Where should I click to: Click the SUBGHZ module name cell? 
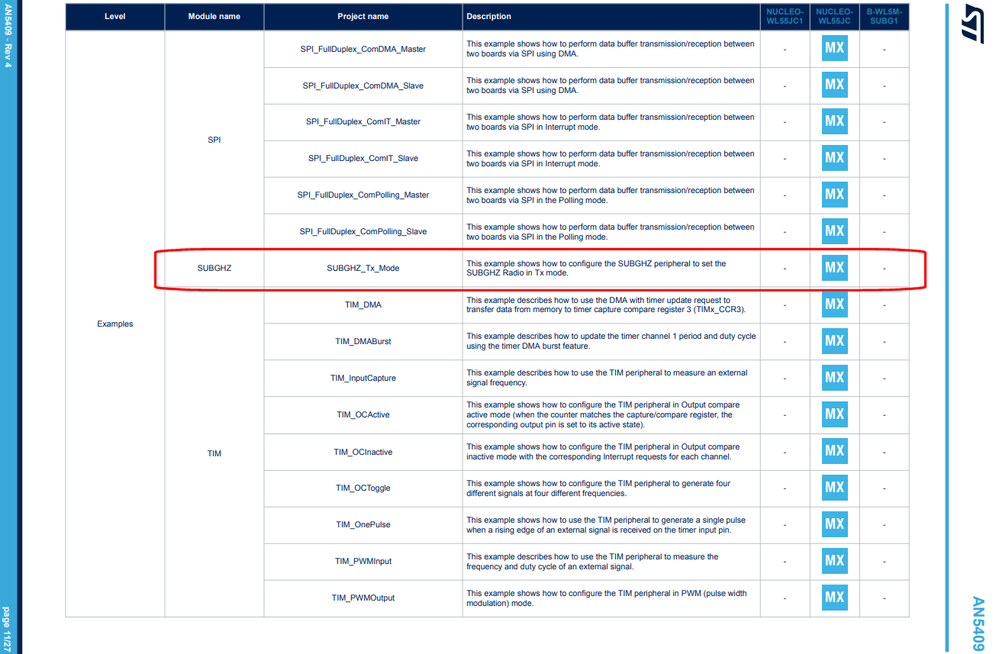tap(214, 268)
